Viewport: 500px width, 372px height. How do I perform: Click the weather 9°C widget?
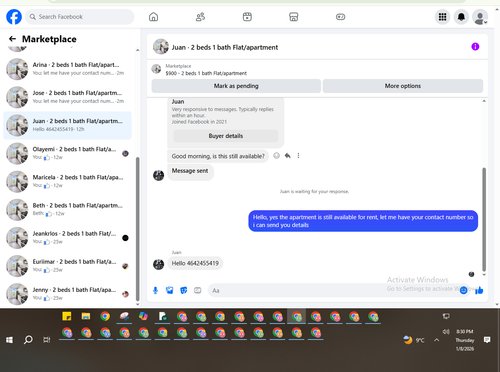click(x=414, y=340)
